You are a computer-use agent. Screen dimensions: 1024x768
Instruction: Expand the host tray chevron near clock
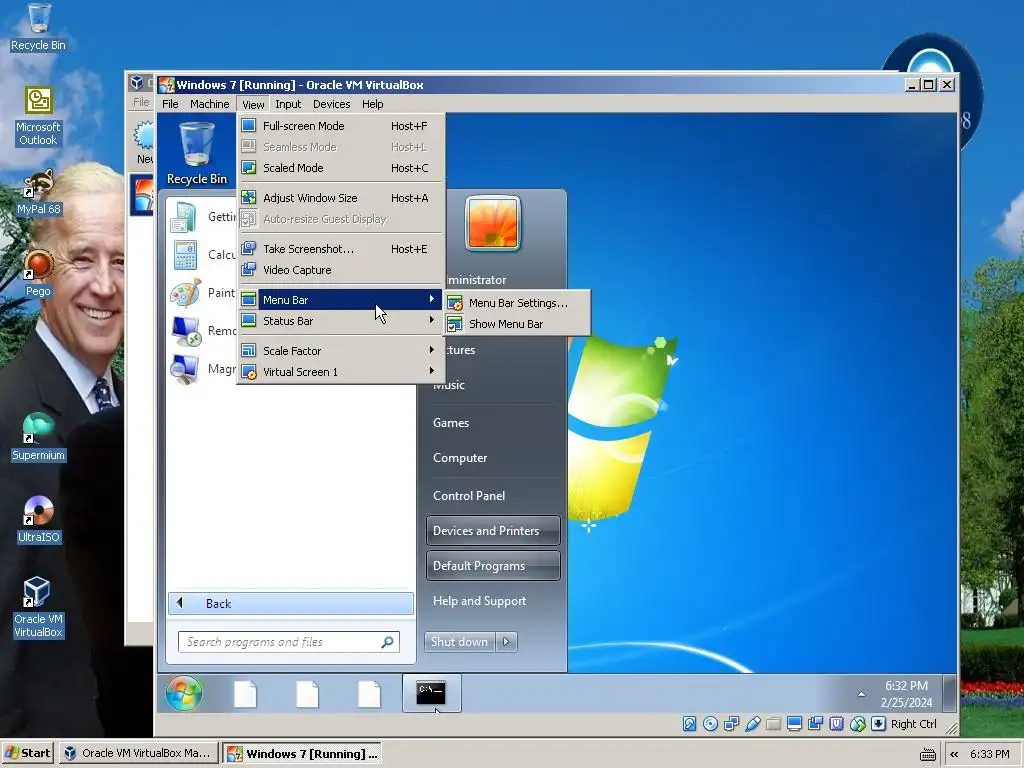click(954, 754)
